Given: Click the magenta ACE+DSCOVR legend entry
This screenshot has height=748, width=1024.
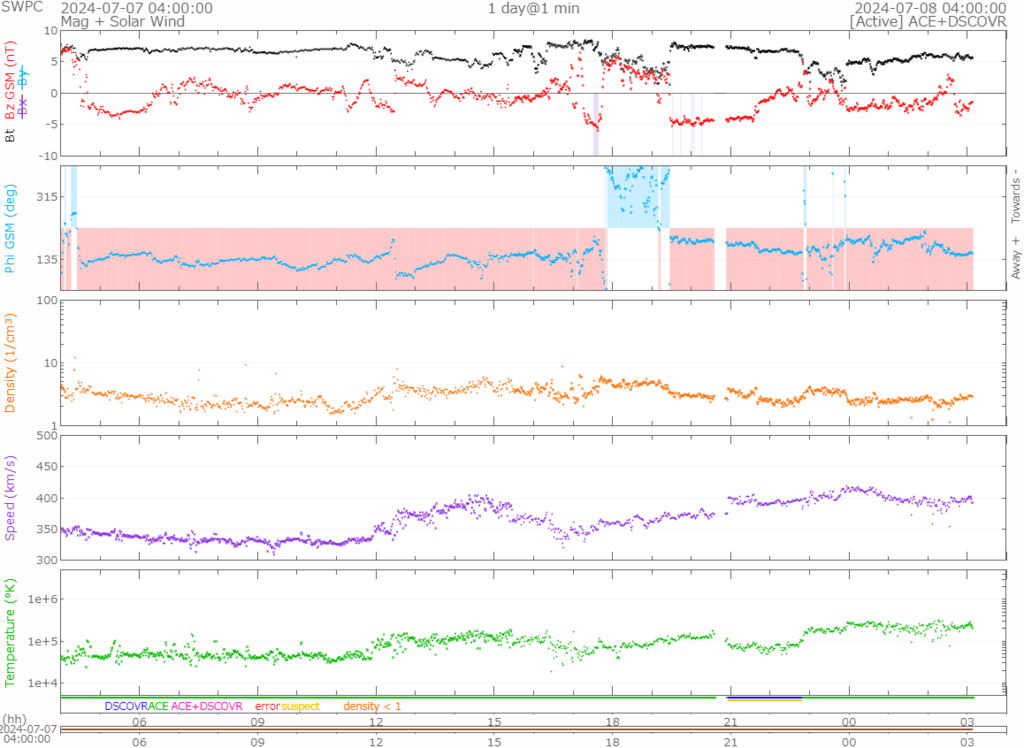Looking at the screenshot, I should point(207,706).
